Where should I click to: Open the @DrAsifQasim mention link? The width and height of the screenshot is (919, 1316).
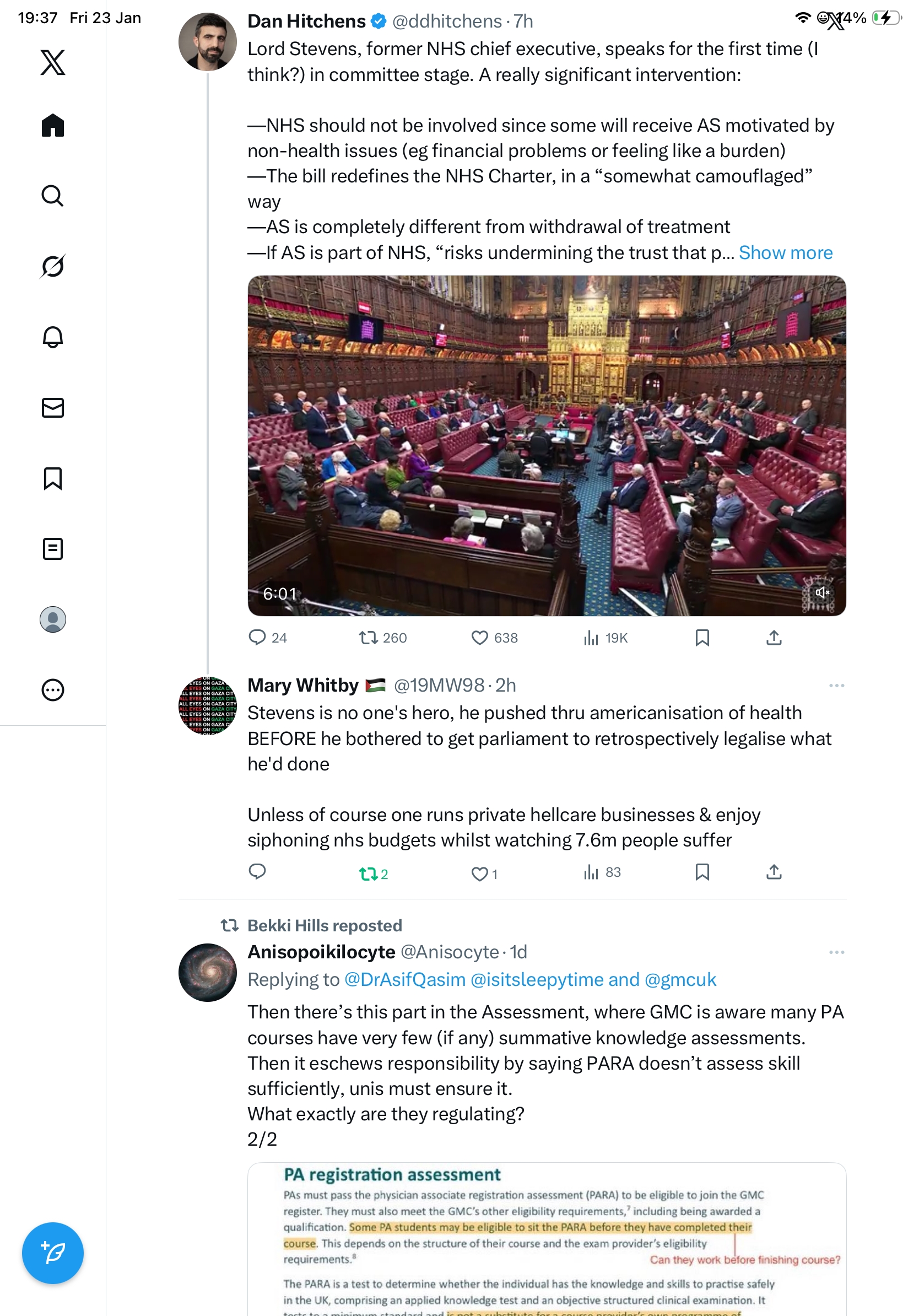[x=404, y=979]
